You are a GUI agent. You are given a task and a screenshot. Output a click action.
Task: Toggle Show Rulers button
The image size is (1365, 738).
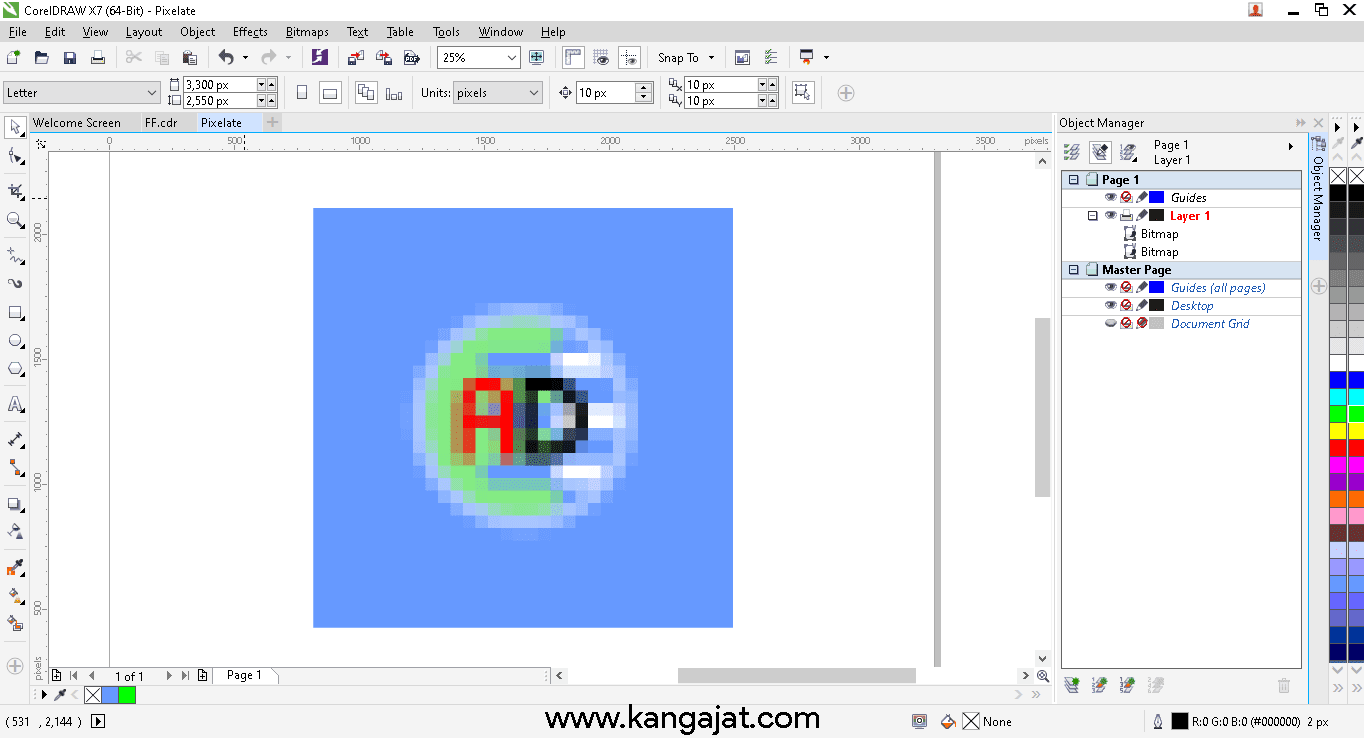pos(573,58)
